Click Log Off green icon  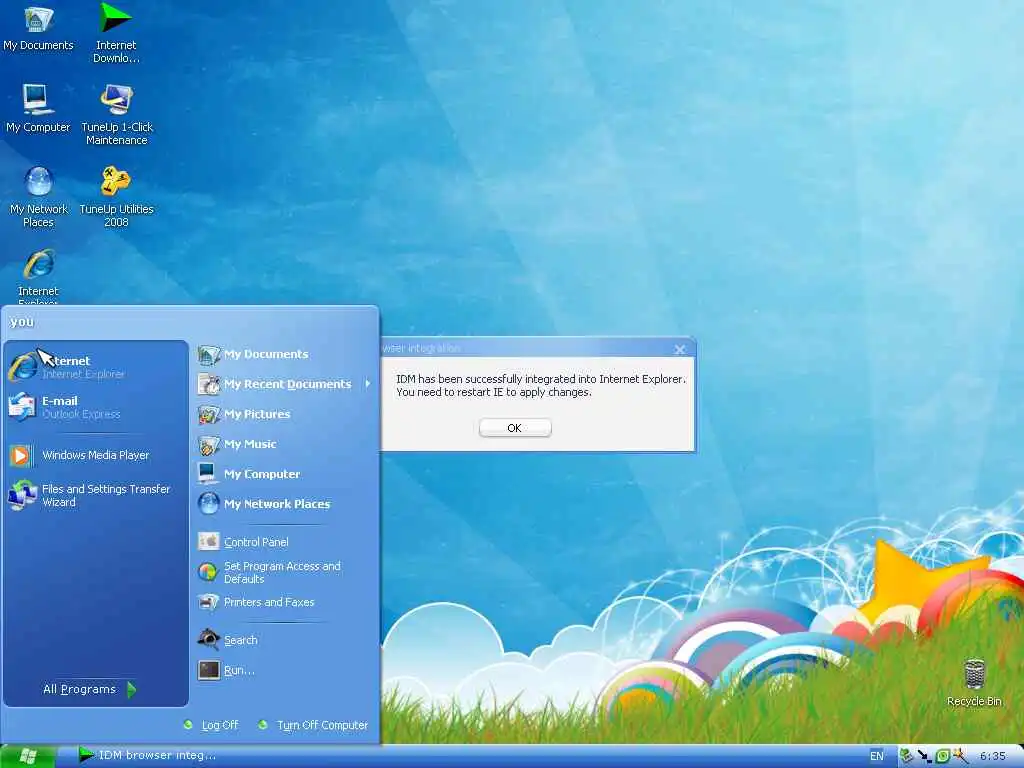188,724
